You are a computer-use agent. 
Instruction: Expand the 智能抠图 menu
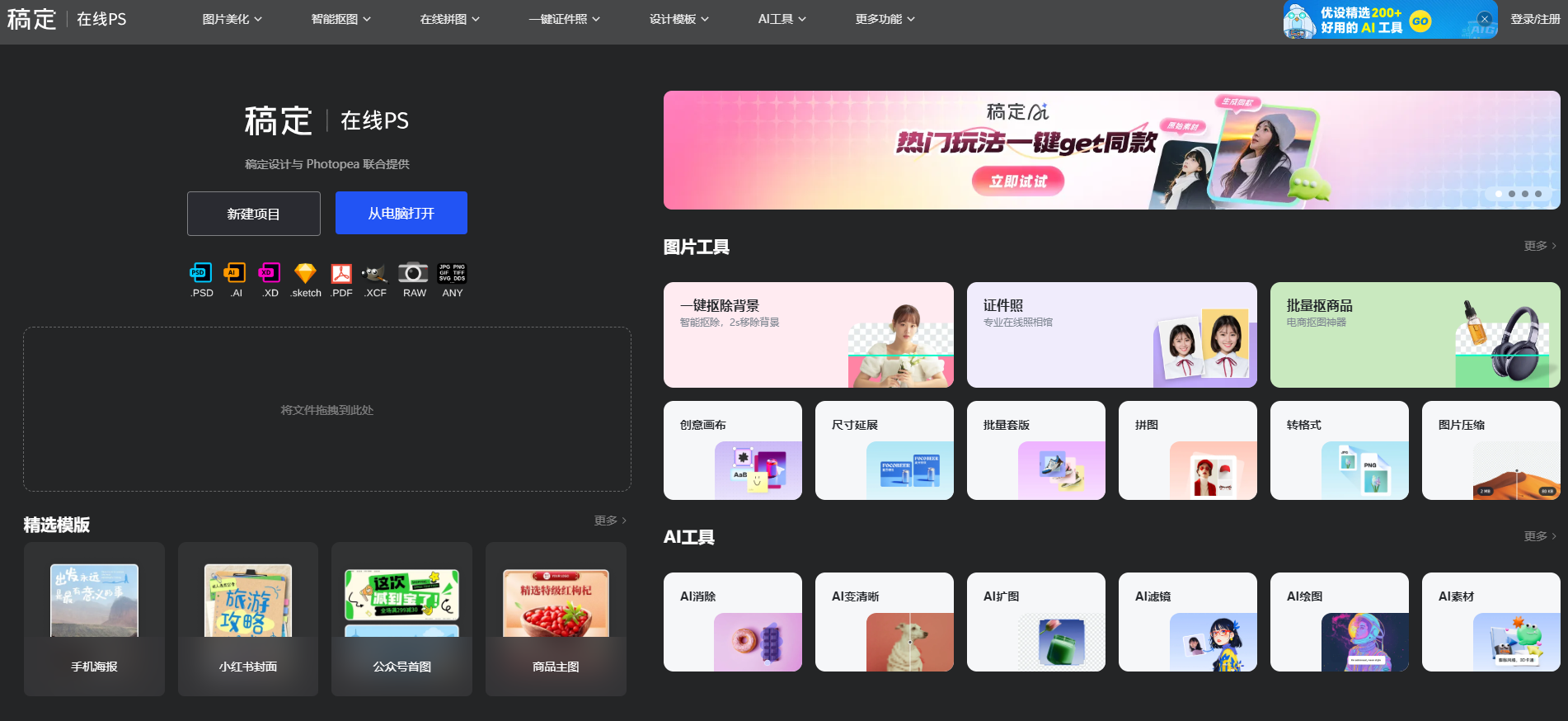click(340, 19)
